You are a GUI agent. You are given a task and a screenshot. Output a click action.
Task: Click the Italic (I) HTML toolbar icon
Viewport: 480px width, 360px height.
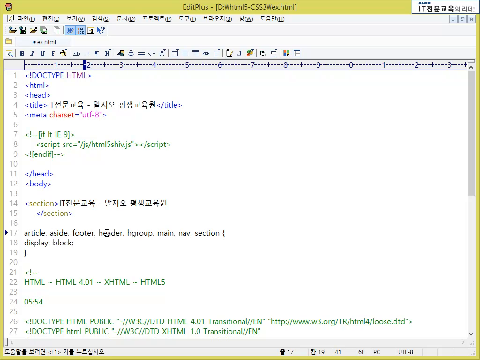[32, 53]
